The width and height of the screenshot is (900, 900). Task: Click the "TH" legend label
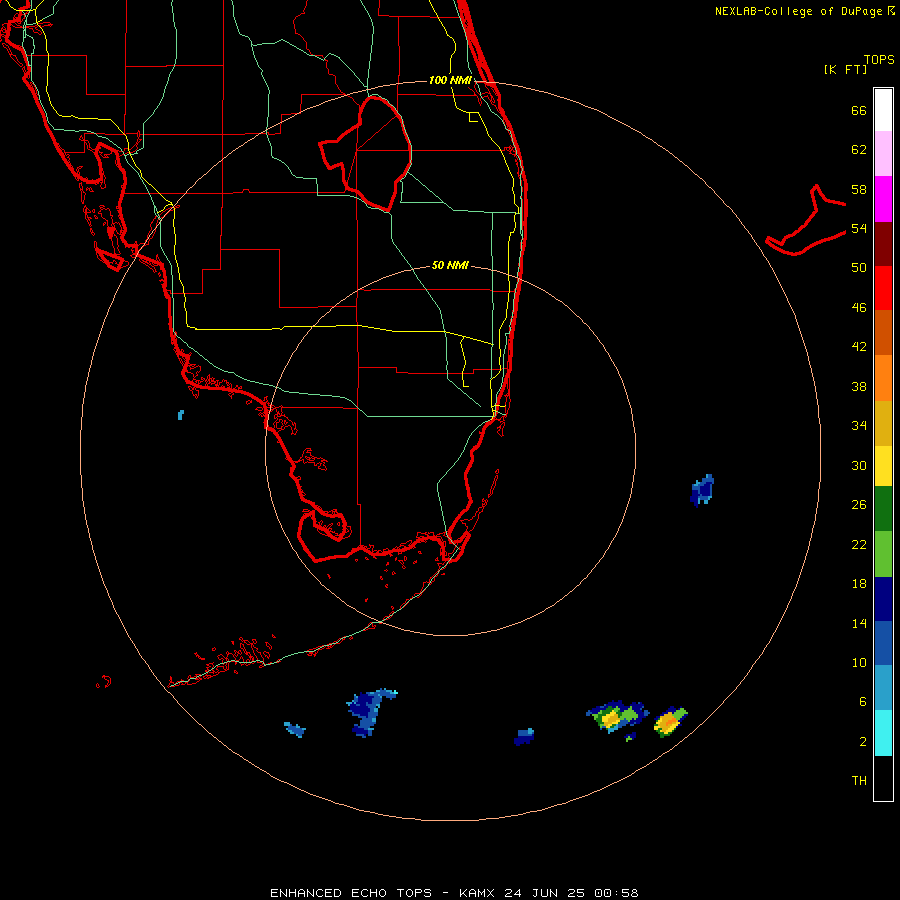pyautogui.click(x=859, y=781)
